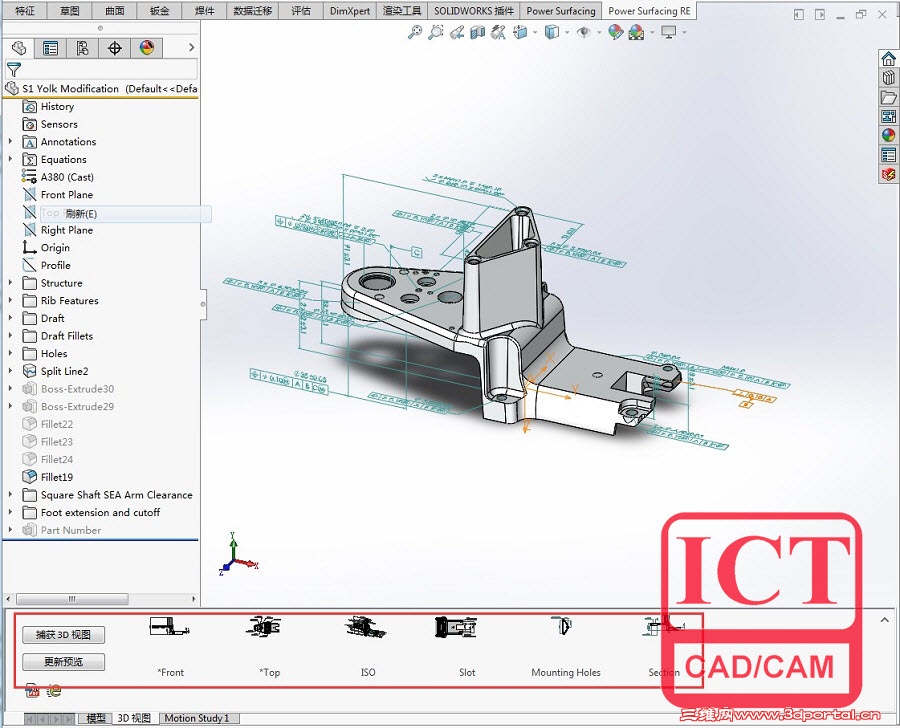Open the DimXpert ribbon tab

coord(350,11)
